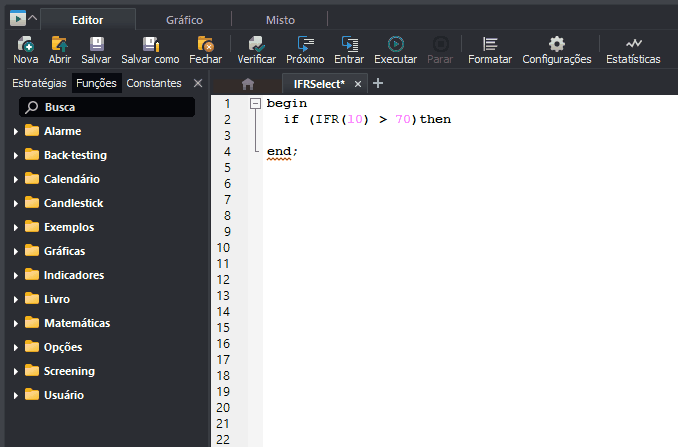Open a file with Abrir icon
The width and height of the screenshot is (678, 447).
coord(60,44)
